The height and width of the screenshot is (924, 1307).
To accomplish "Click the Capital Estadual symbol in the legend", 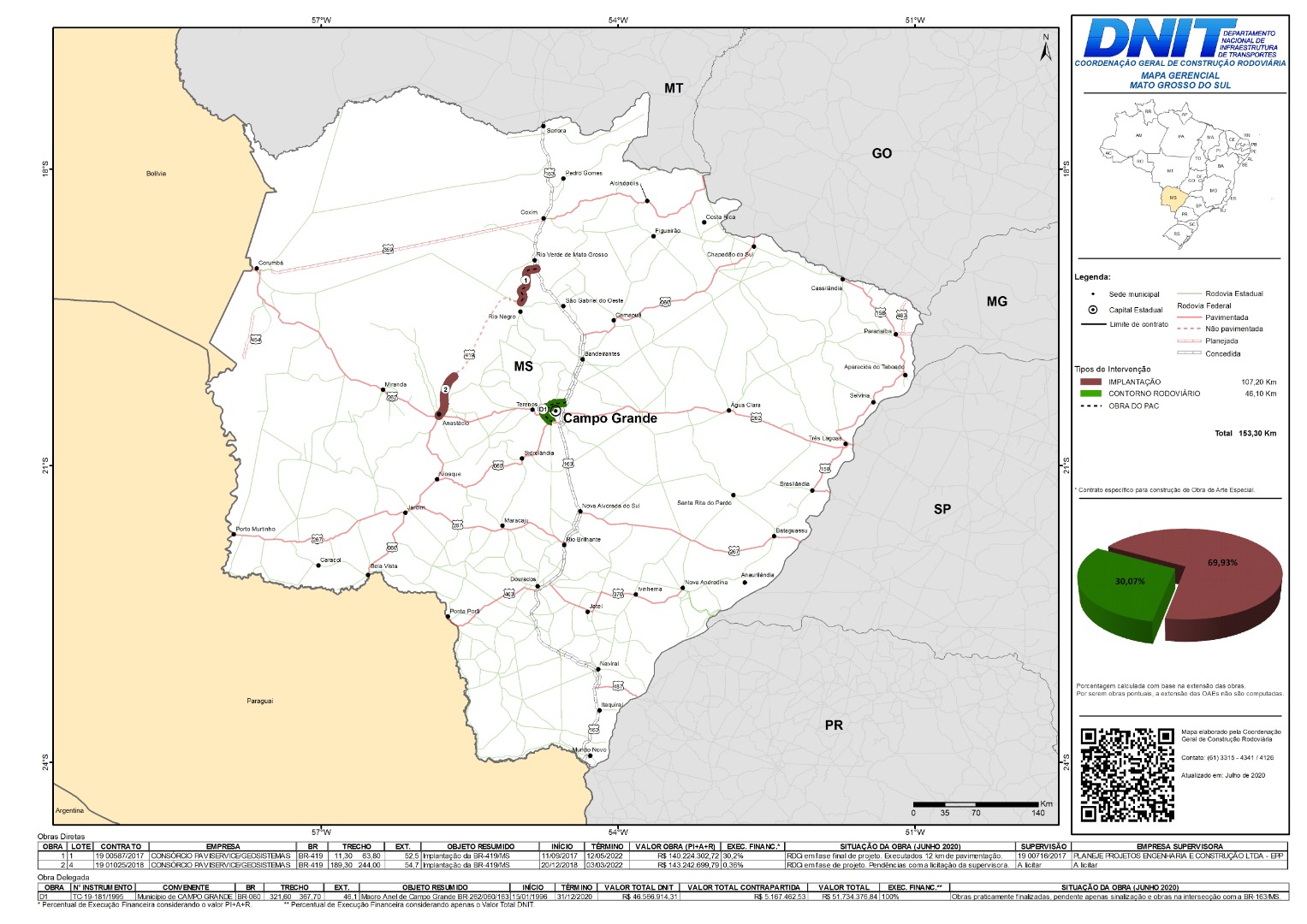I will (x=1092, y=310).
